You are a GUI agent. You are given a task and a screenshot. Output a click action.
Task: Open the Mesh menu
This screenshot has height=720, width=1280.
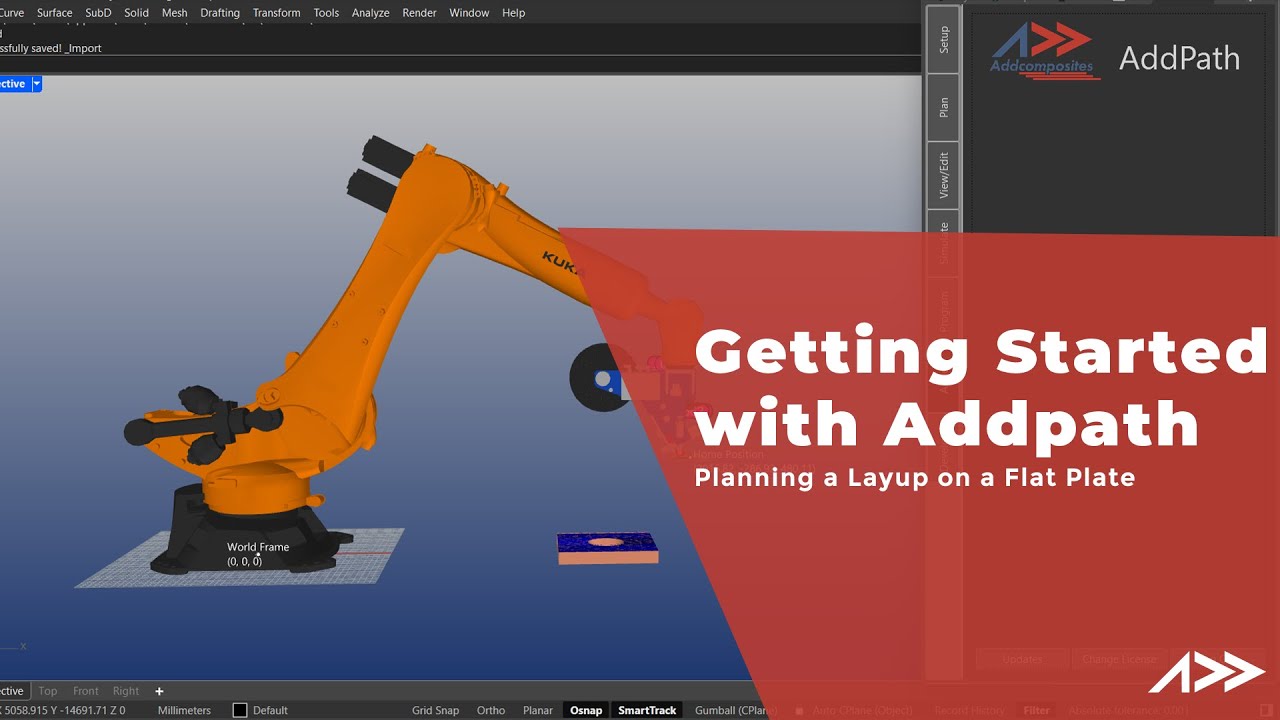tap(174, 13)
